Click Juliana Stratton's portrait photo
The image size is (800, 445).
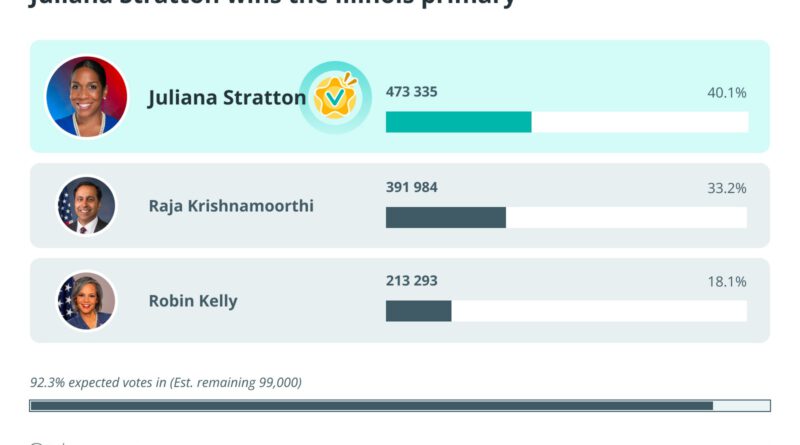[87, 97]
